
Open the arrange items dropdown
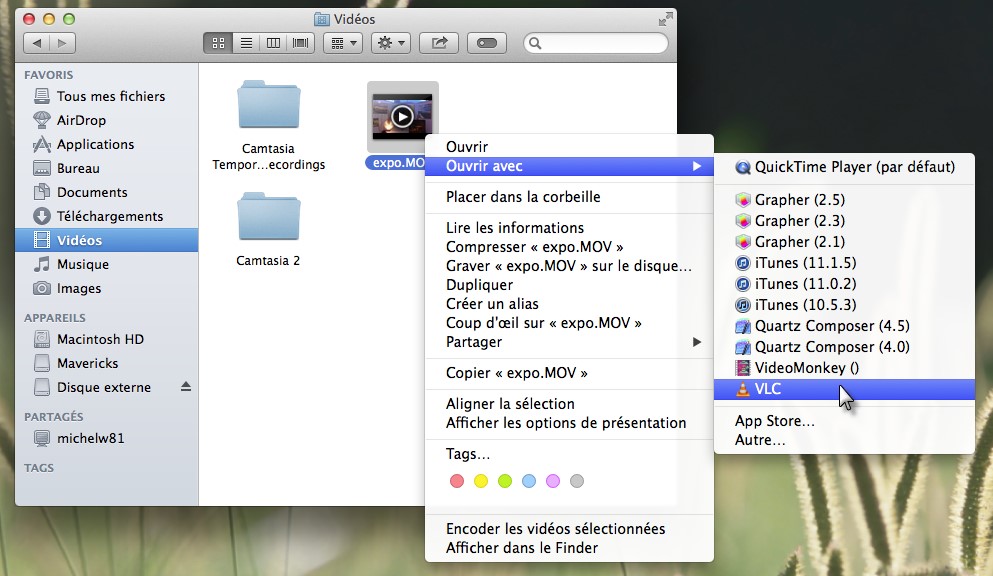[x=342, y=43]
